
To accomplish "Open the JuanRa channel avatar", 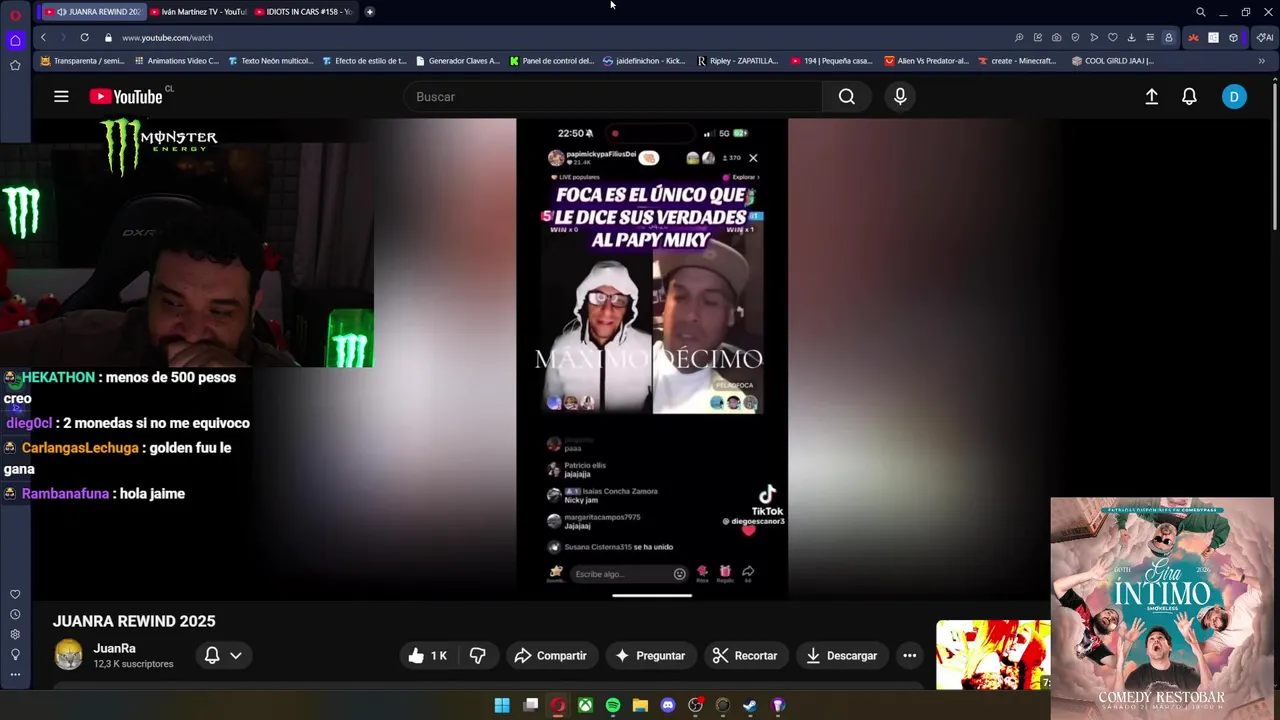I will 68,655.
